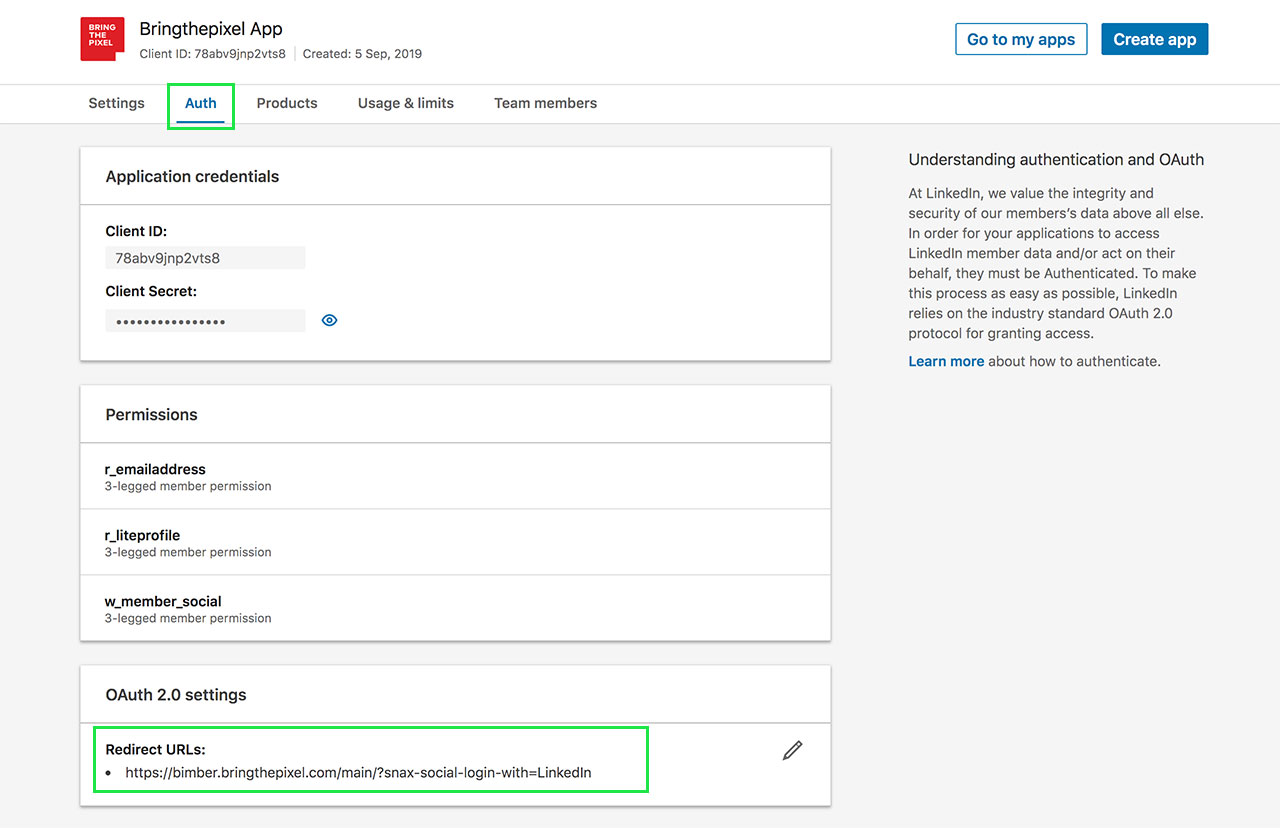Click the Application credentials heading
The image size is (1280, 828).
coord(192,176)
